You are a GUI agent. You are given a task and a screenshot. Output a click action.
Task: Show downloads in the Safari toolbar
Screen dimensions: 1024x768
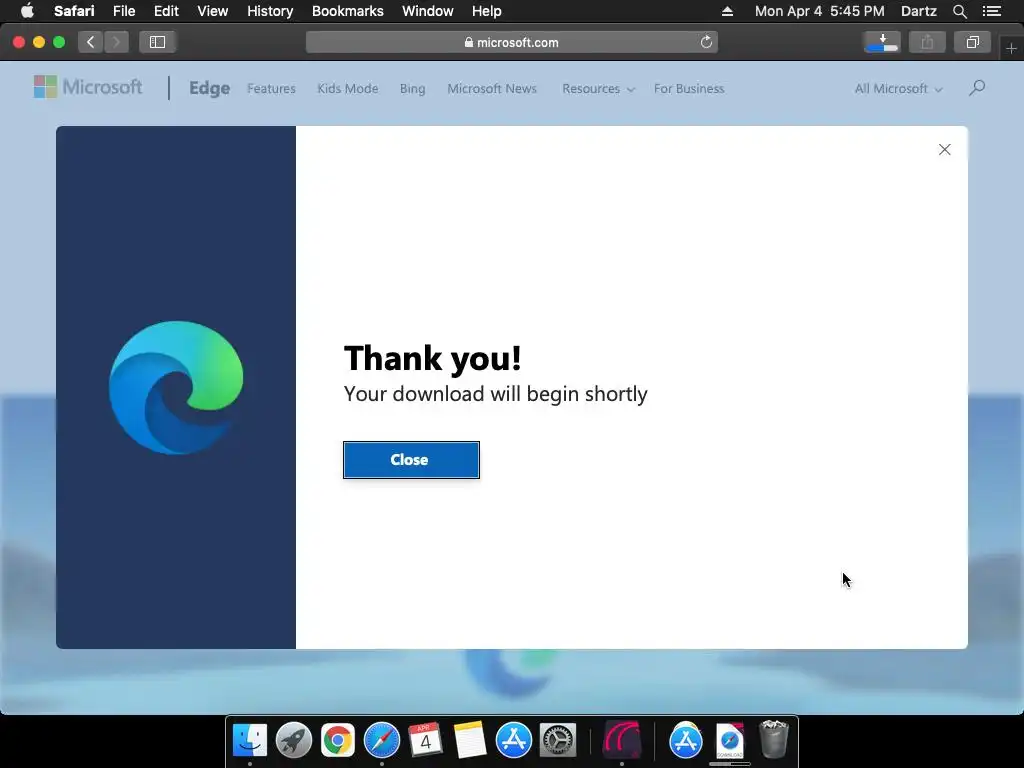[x=882, y=42]
